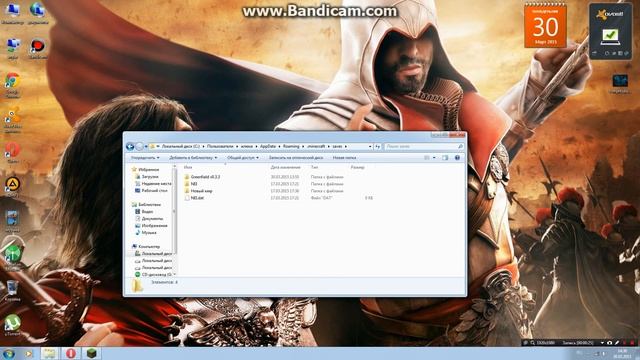Select Roaming breadcrumb segment
Screen dimensions: 640x360
(x=291, y=146)
